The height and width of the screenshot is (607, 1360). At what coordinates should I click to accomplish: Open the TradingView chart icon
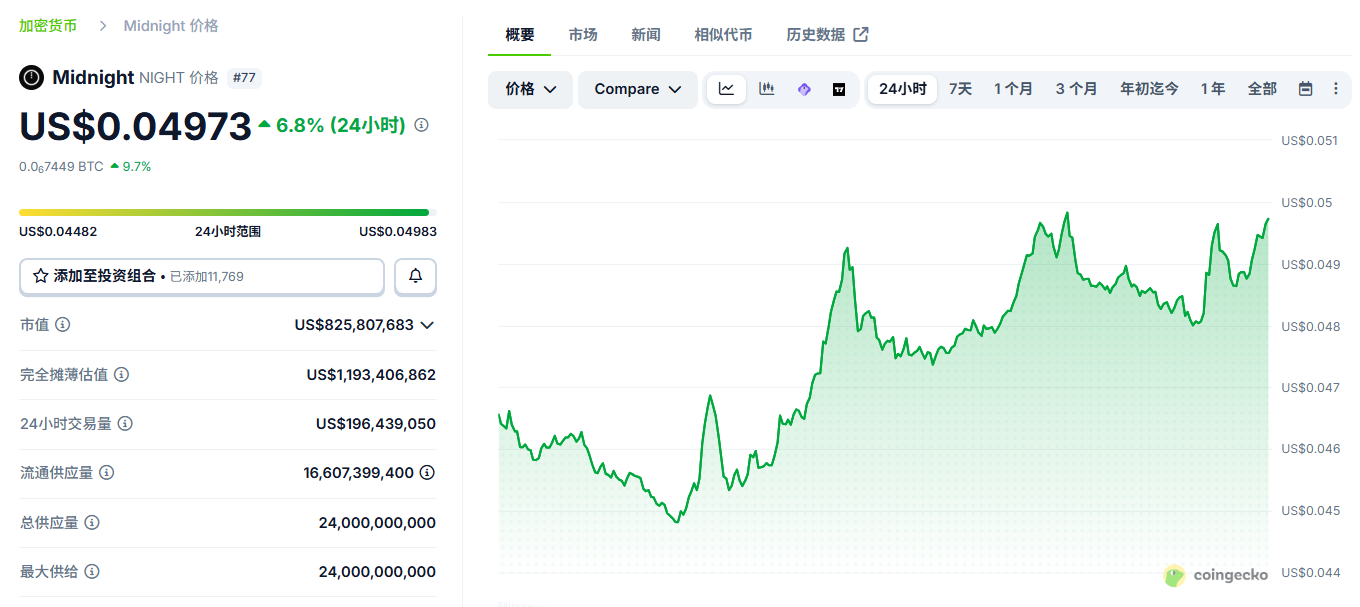839,89
